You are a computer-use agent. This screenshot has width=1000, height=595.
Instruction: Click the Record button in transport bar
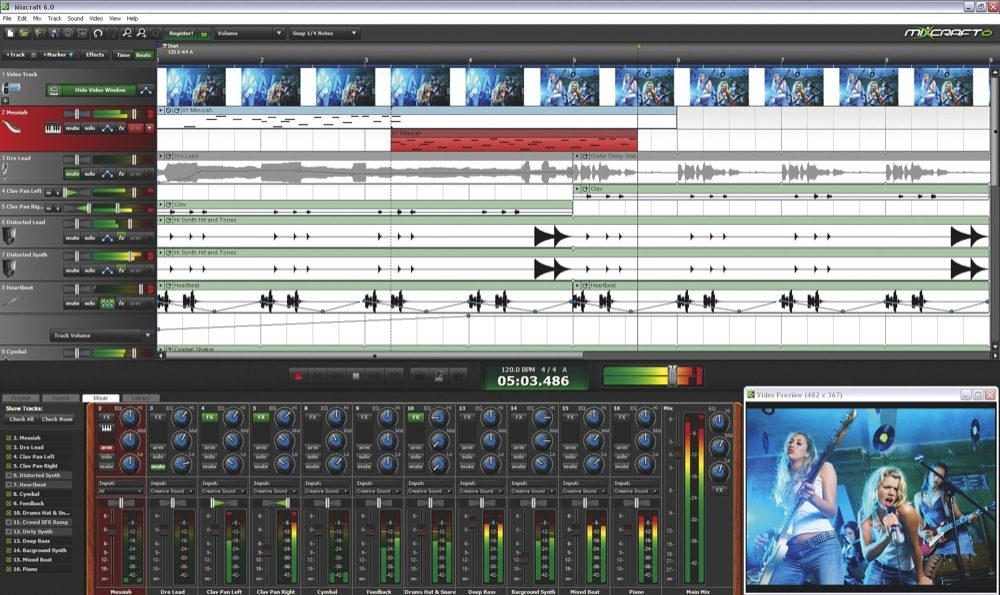[x=298, y=376]
